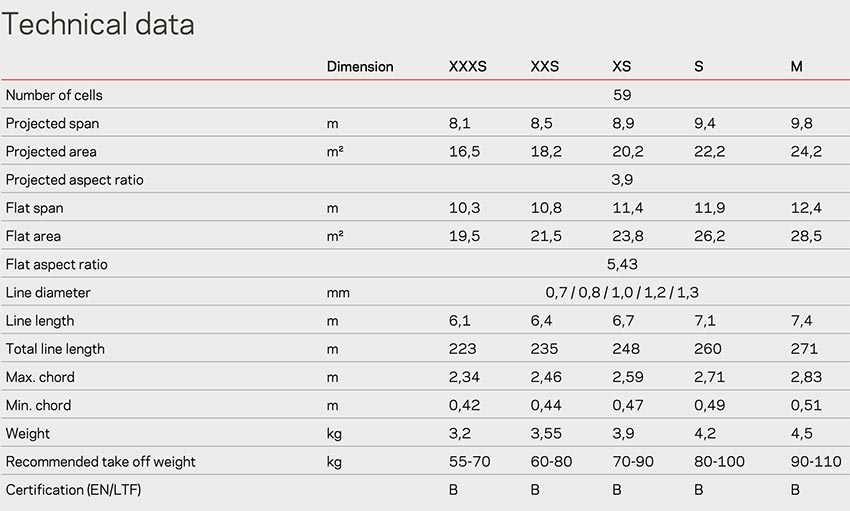Click the Technical data heading
The height and width of the screenshot is (511, 850).
coord(98,25)
